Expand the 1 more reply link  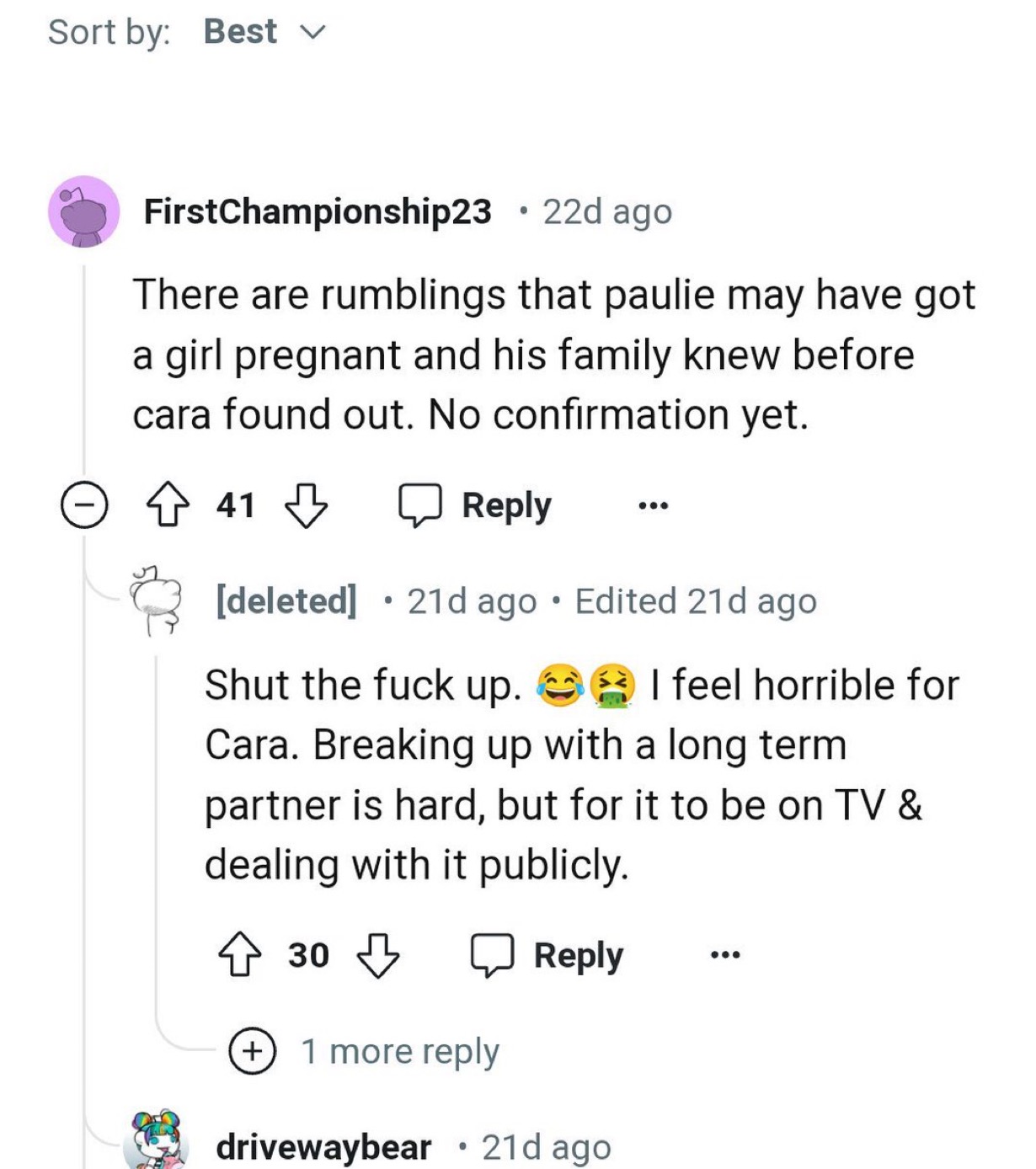pos(365,1051)
